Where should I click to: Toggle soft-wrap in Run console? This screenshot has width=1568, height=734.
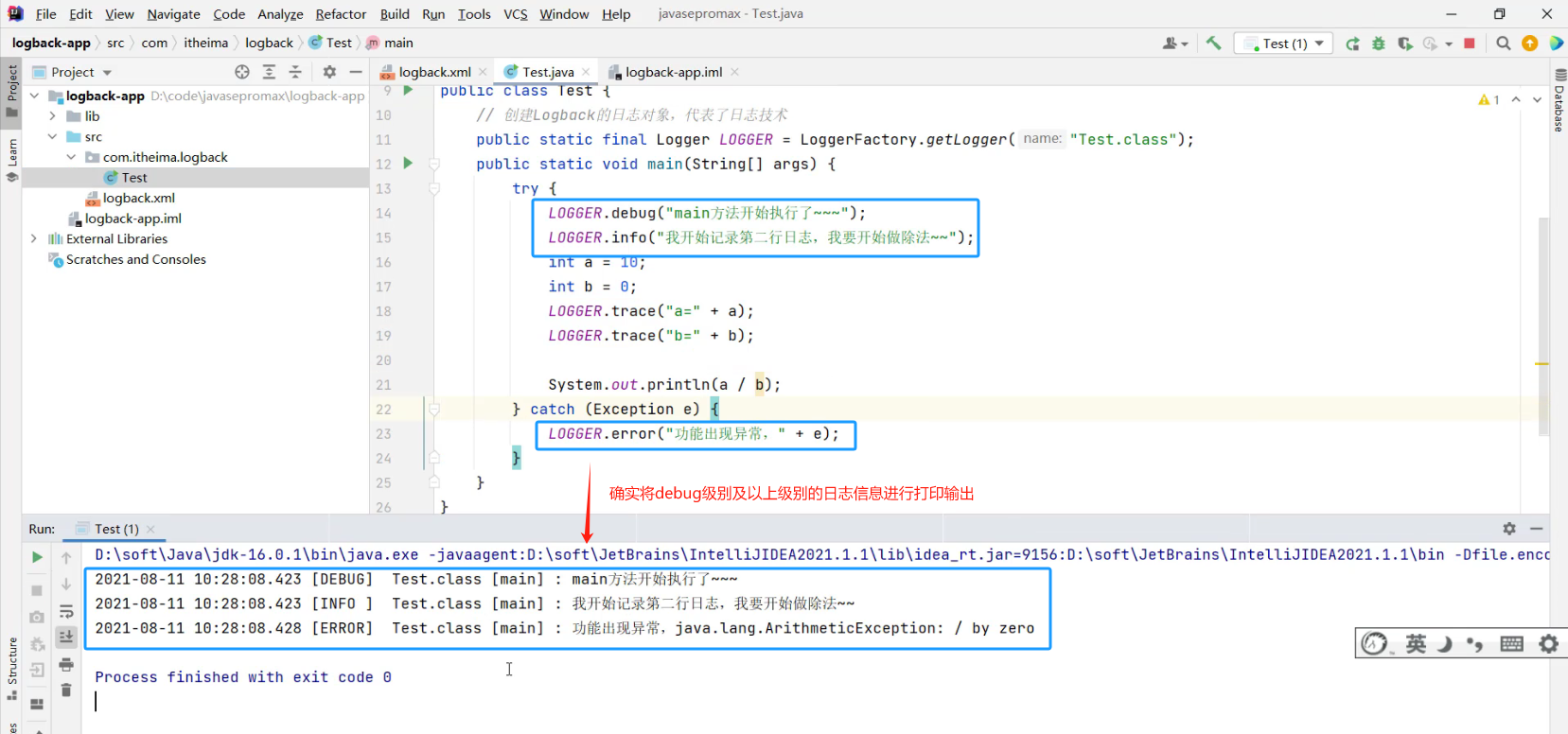pyautogui.click(x=66, y=612)
